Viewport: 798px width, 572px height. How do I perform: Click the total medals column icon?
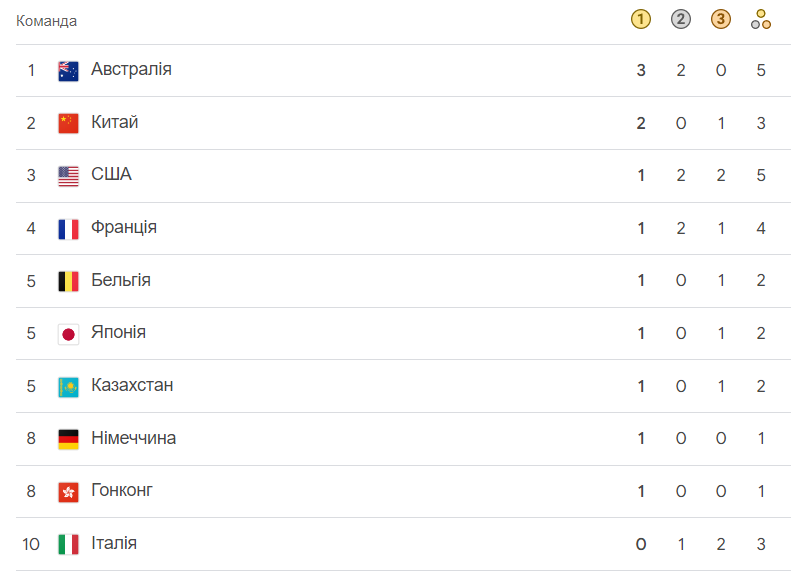tap(761, 19)
